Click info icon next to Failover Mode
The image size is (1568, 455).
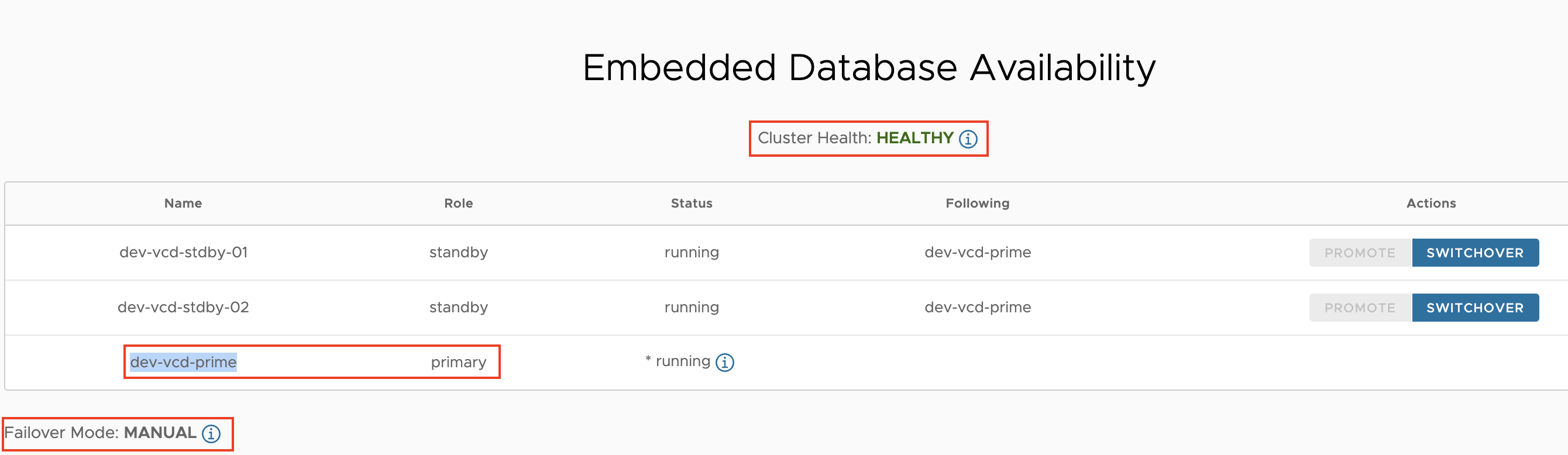(211, 434)
